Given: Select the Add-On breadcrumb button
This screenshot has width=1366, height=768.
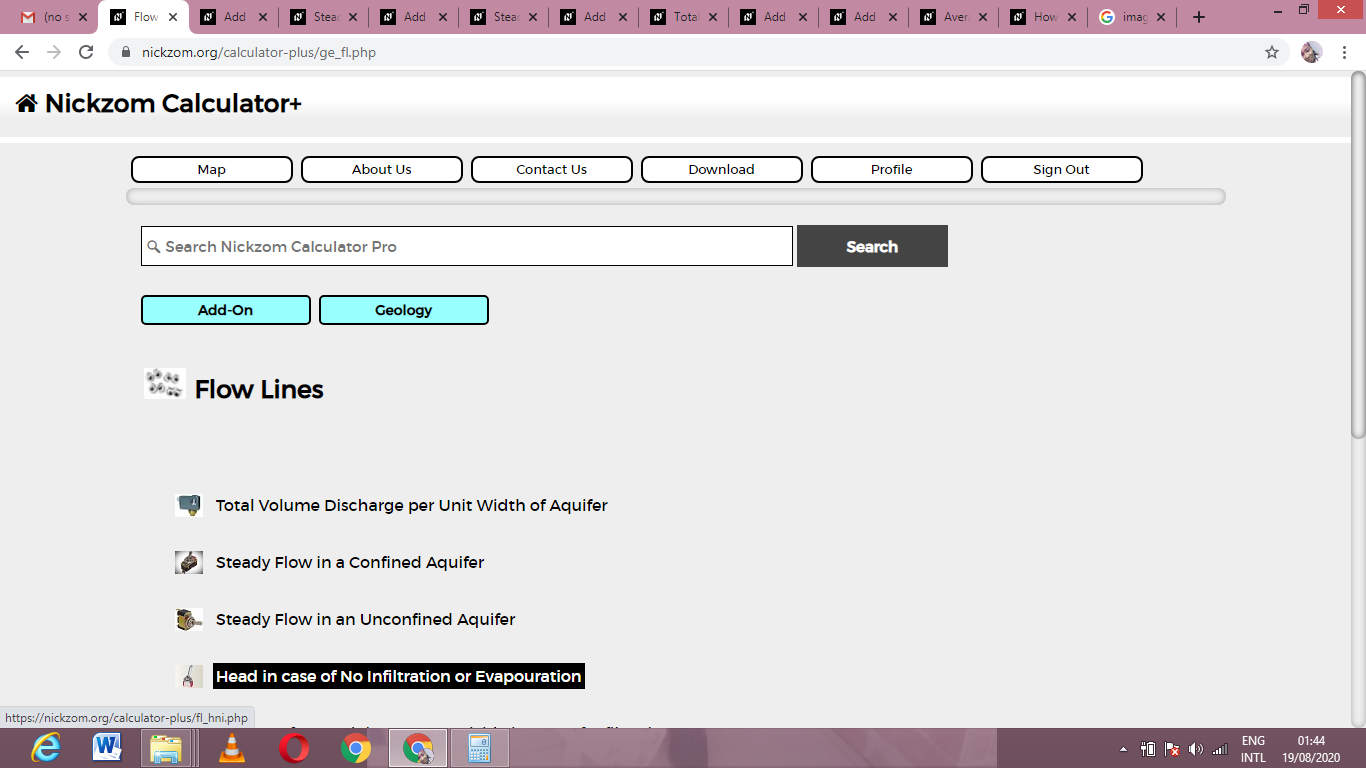Looking at the screenshot, I should tap(226, 310).
